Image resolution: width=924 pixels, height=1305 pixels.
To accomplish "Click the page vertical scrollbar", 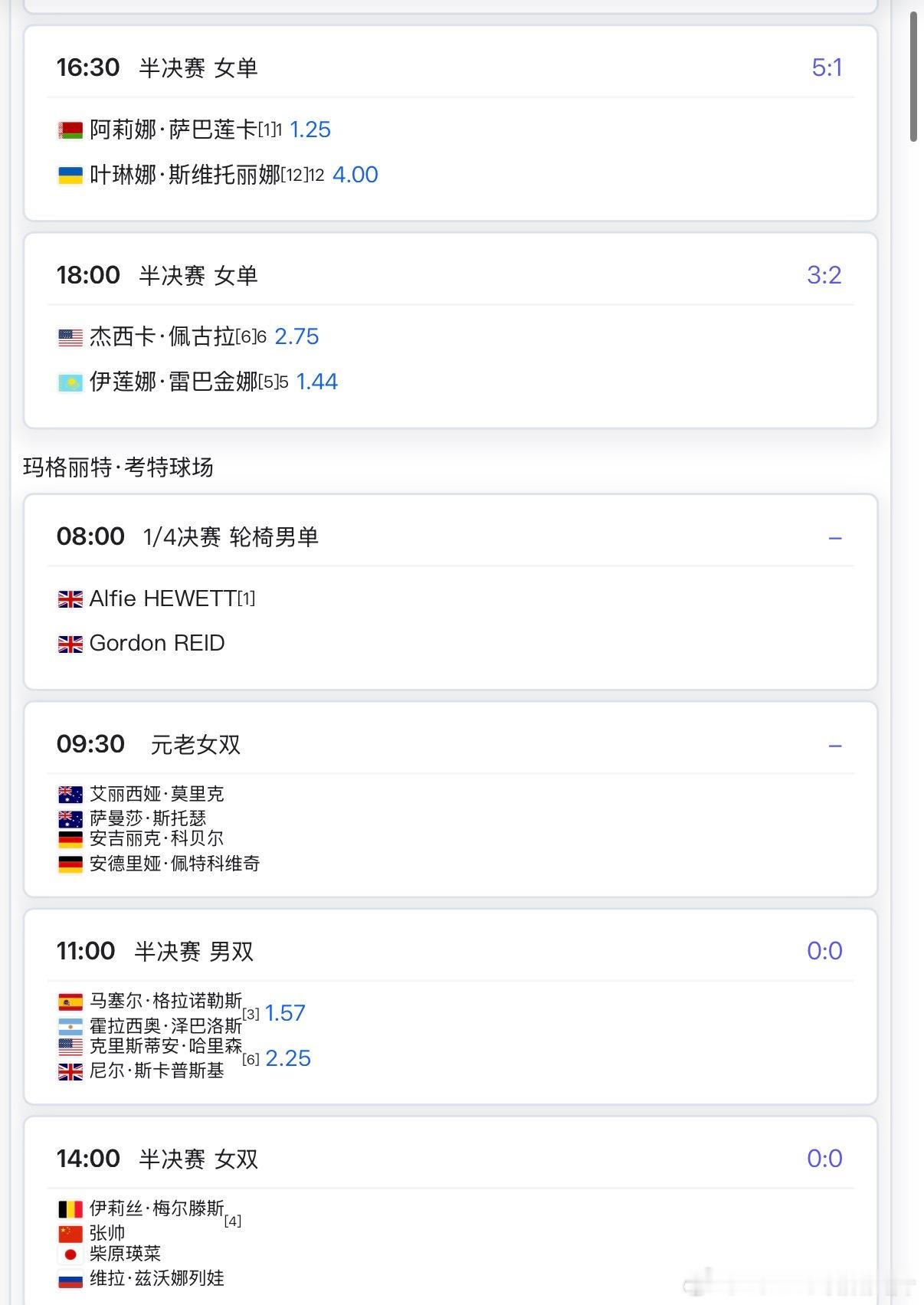I will click(x=913, y=77).
